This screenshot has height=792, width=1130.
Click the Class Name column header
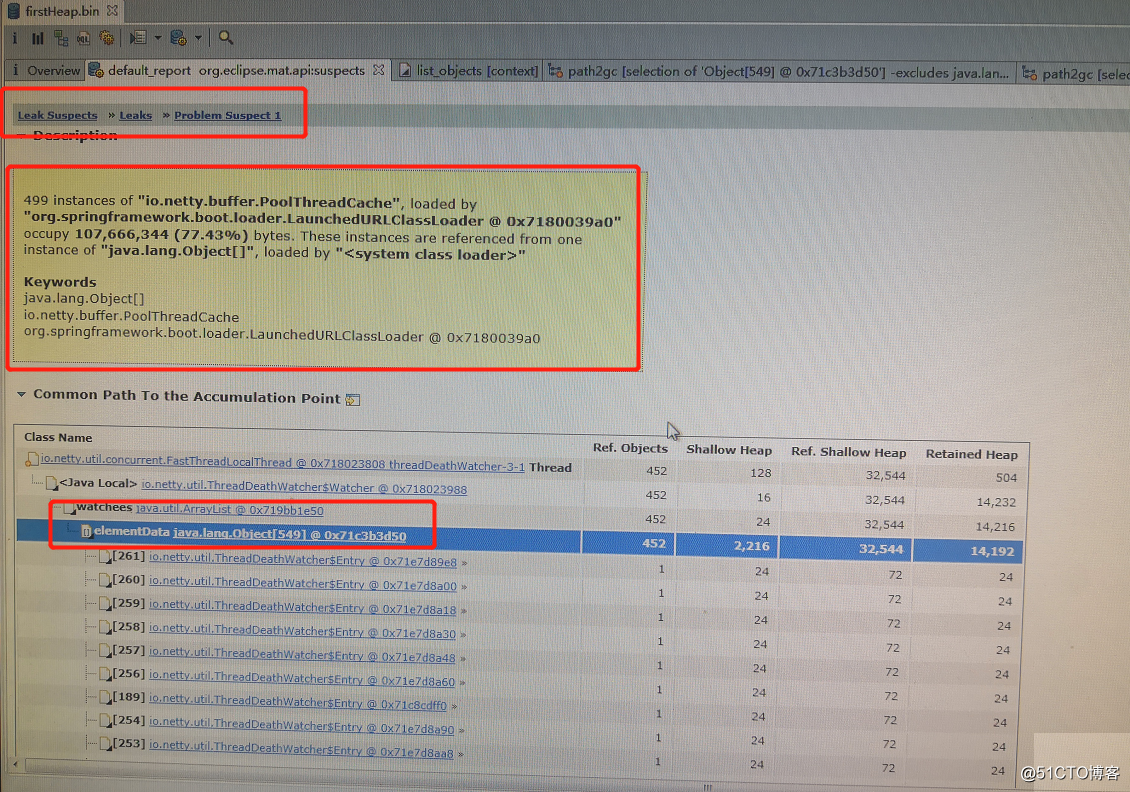(x=58, y=437)
